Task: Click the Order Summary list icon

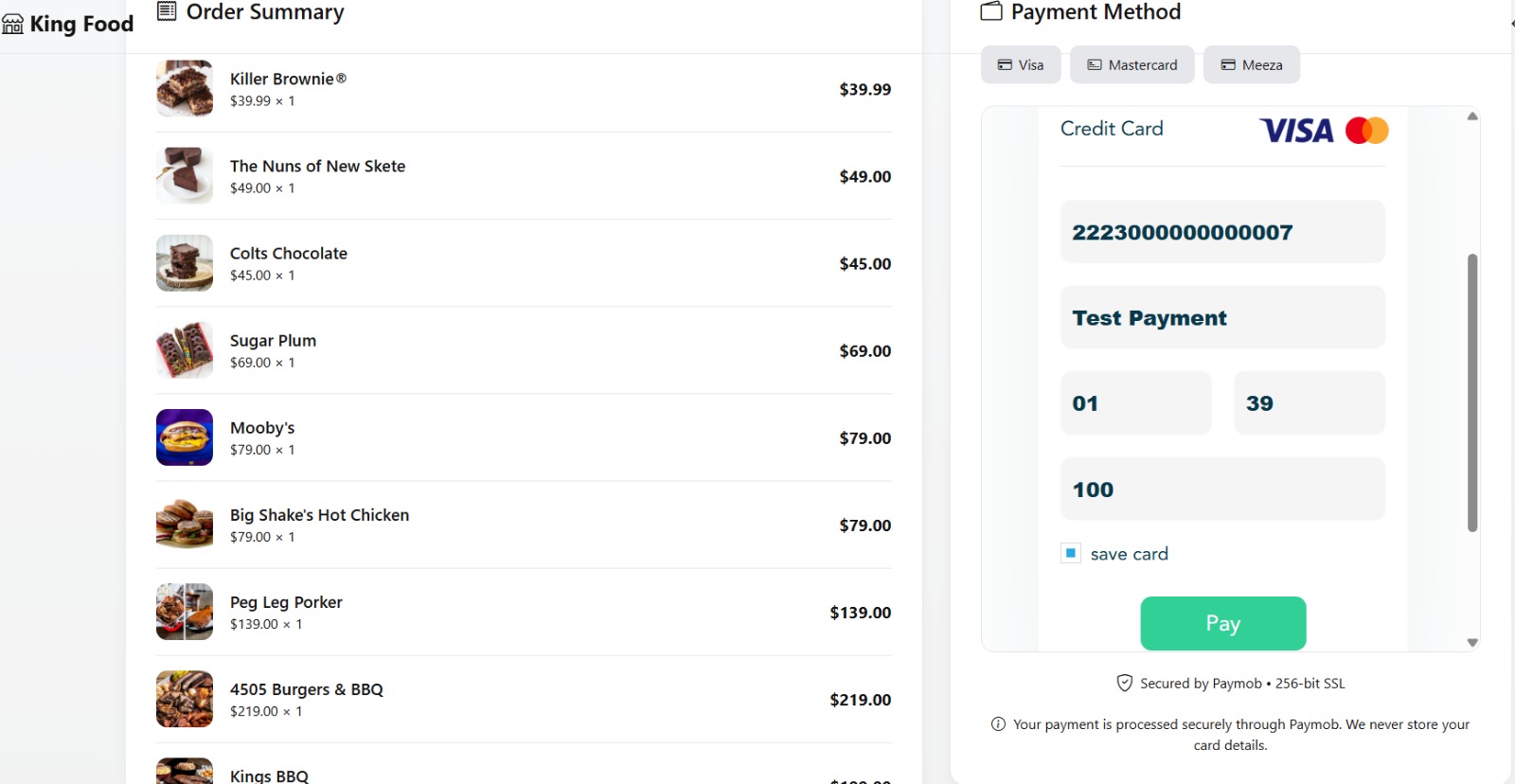Action: click(x=167, y=11)
